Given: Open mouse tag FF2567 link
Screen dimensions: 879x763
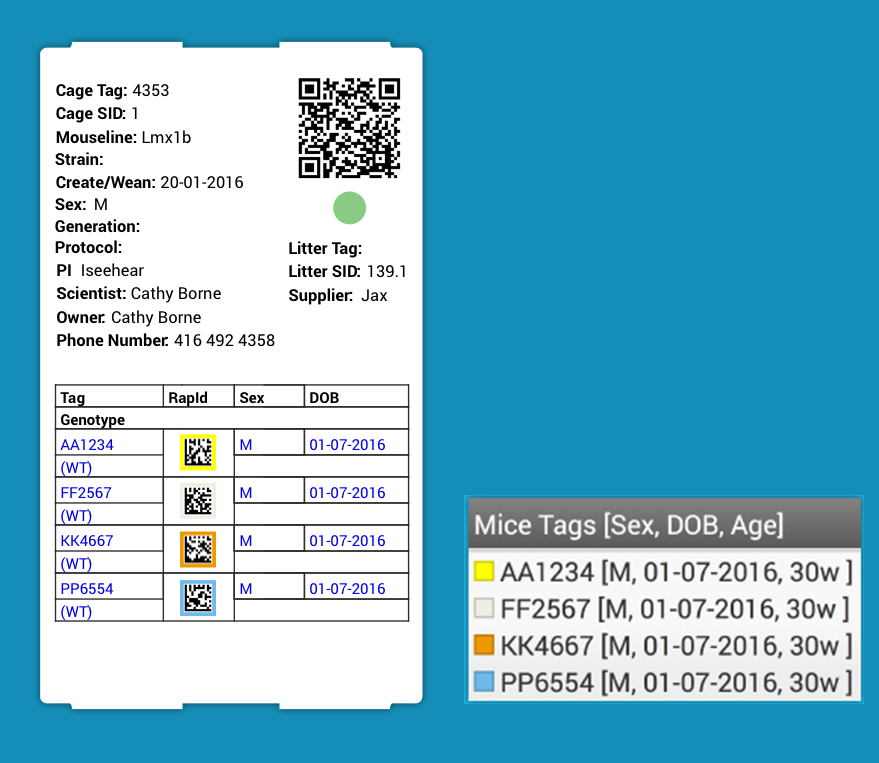Looking at the screenshot, I should (x=86, y=493).
